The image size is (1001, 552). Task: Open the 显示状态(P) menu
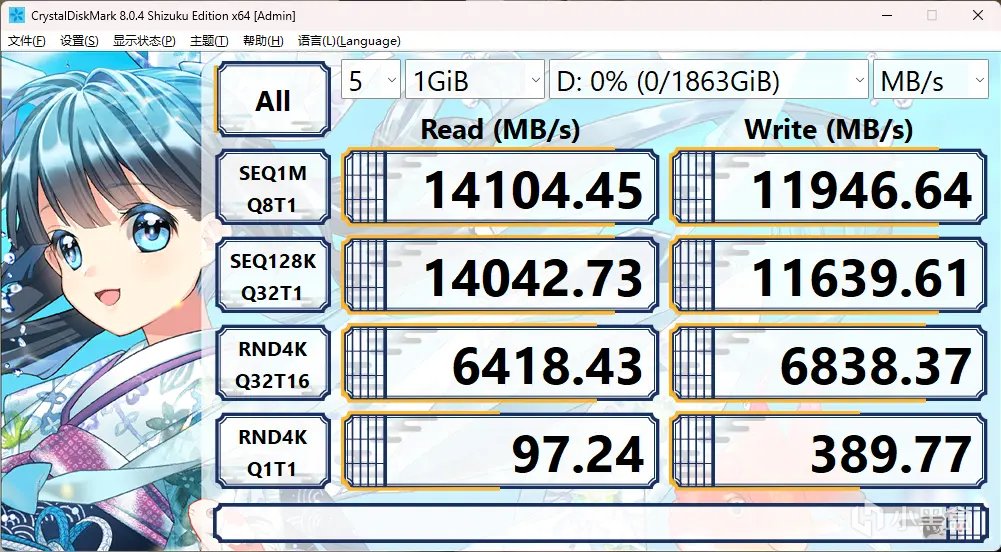coord(144,41)
